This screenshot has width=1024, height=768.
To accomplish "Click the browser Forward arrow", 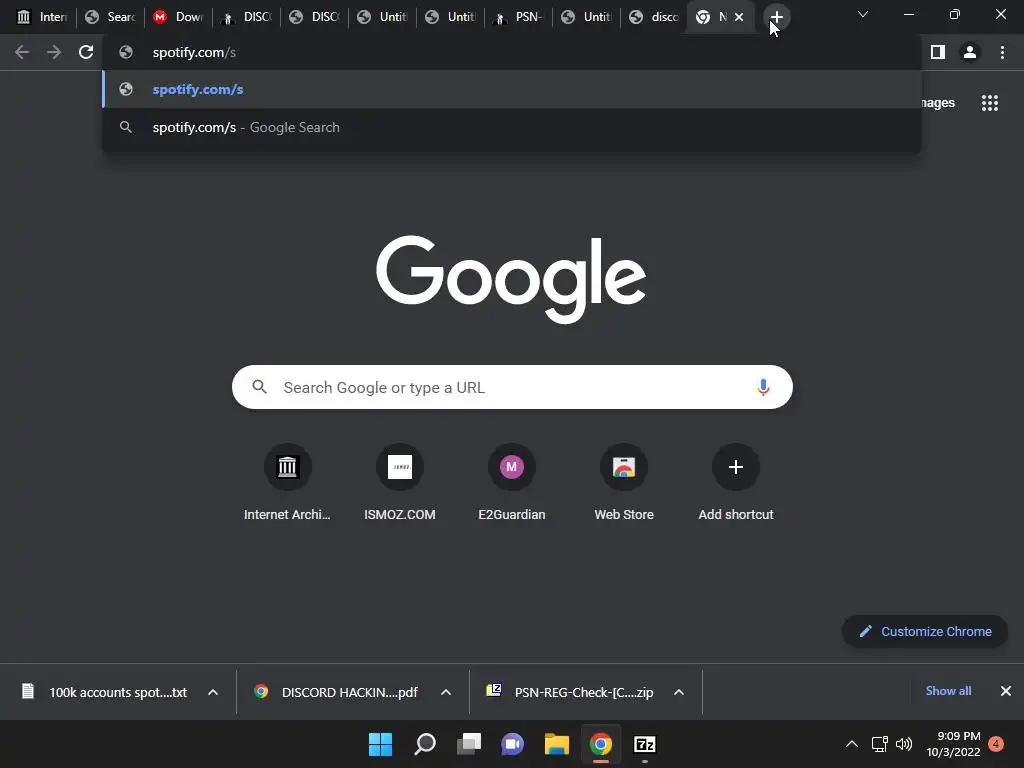I will click(x=54, y=52).
